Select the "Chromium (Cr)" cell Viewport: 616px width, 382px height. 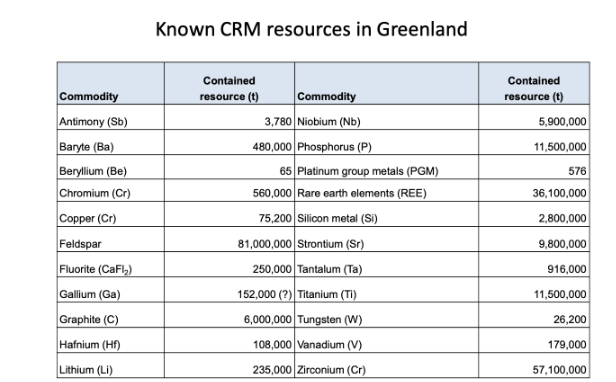111,191
